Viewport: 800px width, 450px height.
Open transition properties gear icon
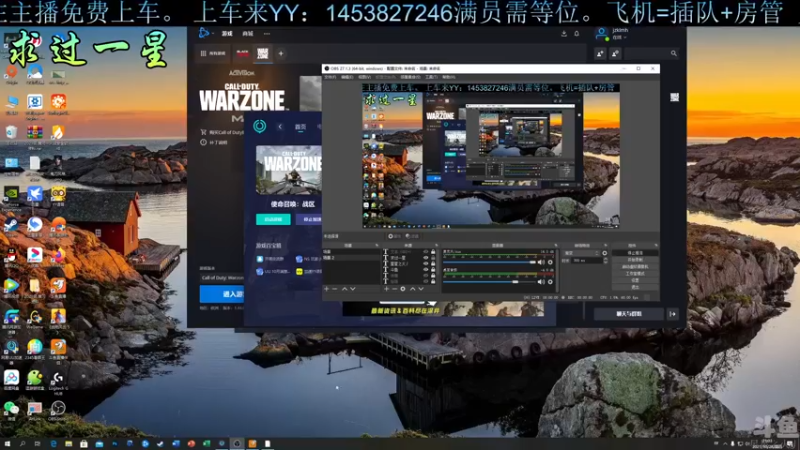pos(605,253)
